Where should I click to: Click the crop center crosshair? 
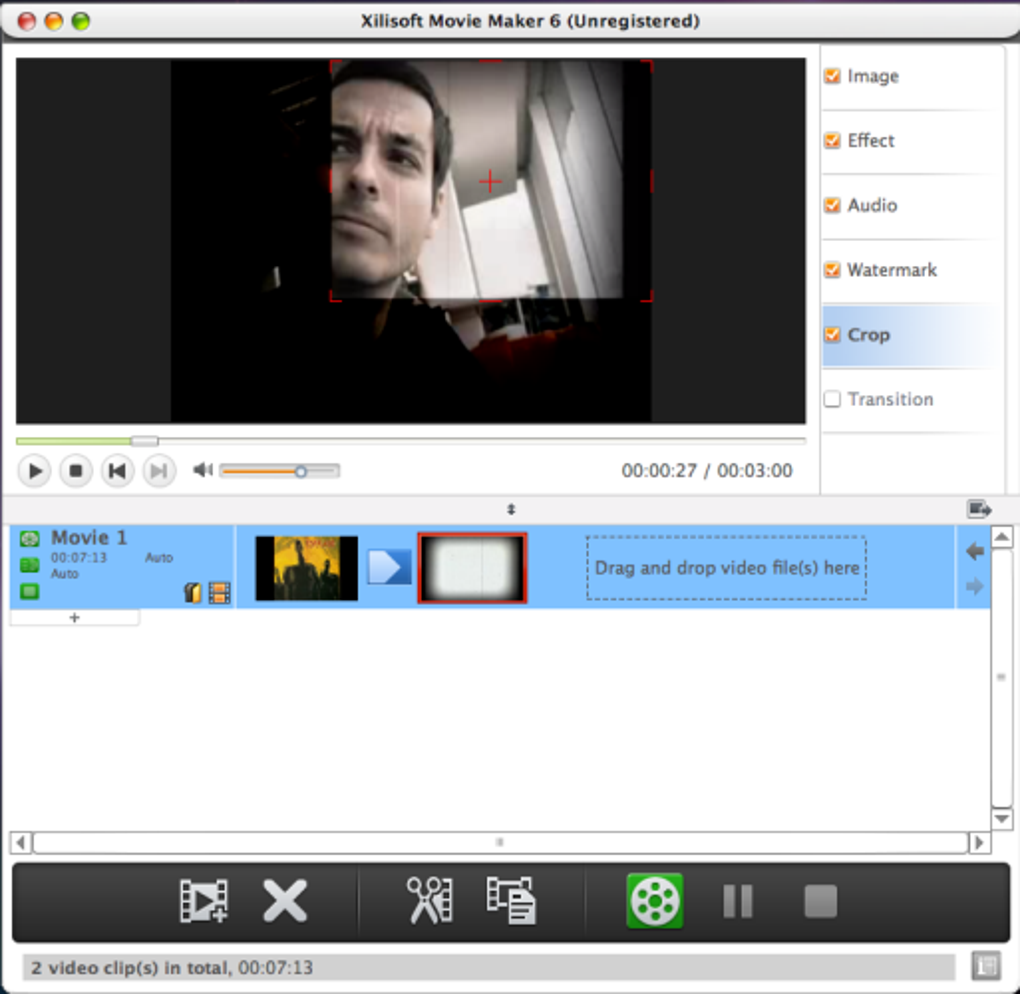pos(490,181)
